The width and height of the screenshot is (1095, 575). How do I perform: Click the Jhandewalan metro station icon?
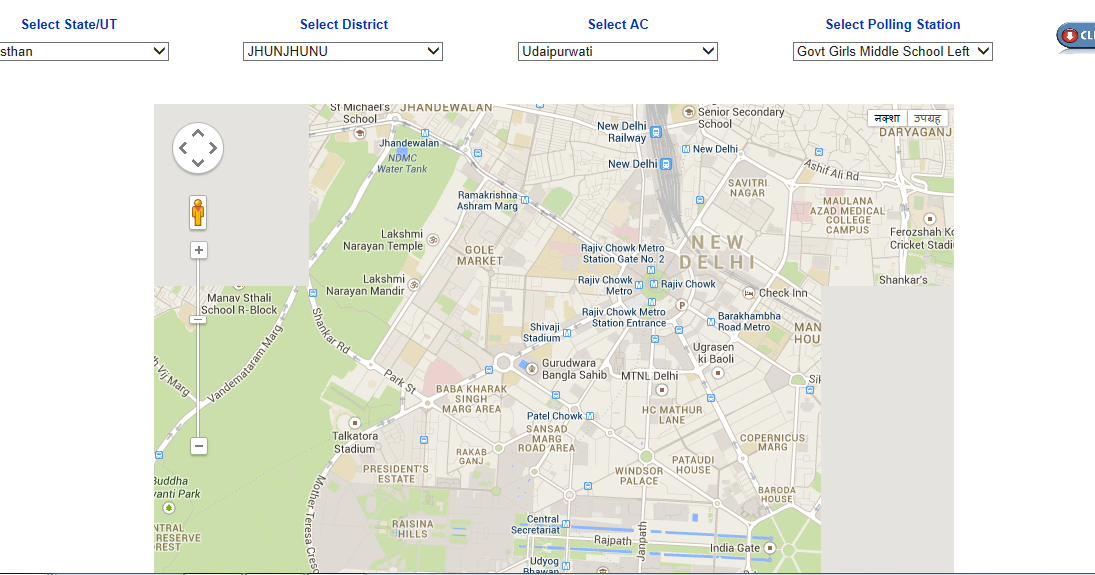coord(425,133)
